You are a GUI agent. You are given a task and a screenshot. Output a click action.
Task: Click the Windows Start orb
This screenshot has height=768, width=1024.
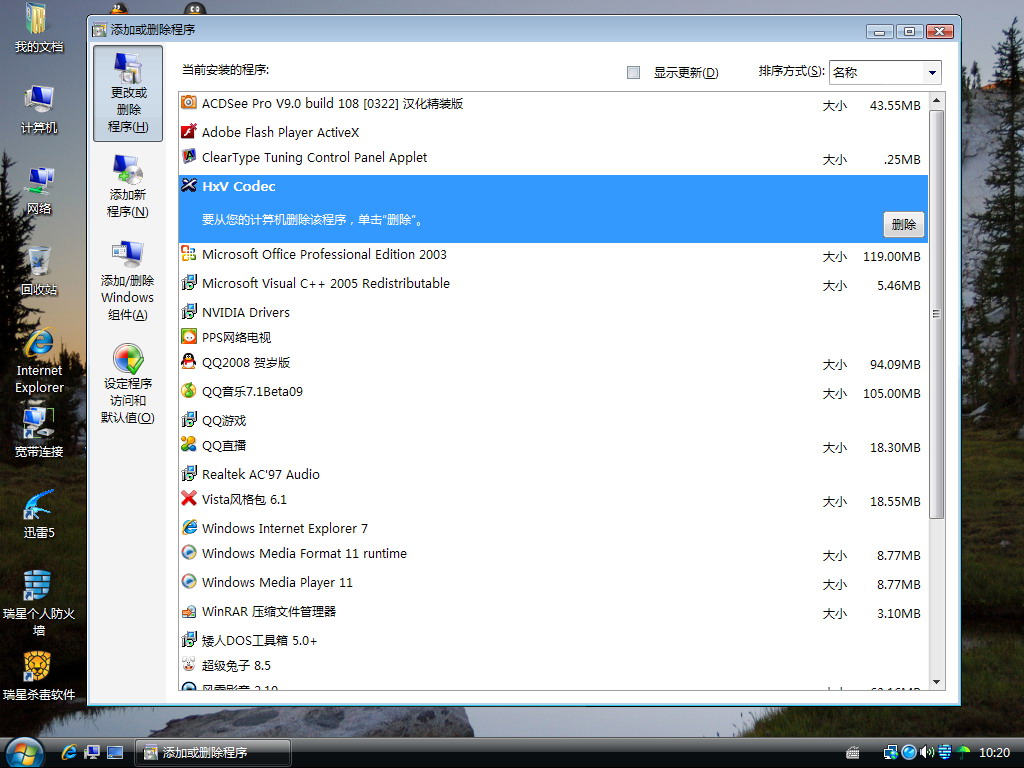(x=24, y=753)
